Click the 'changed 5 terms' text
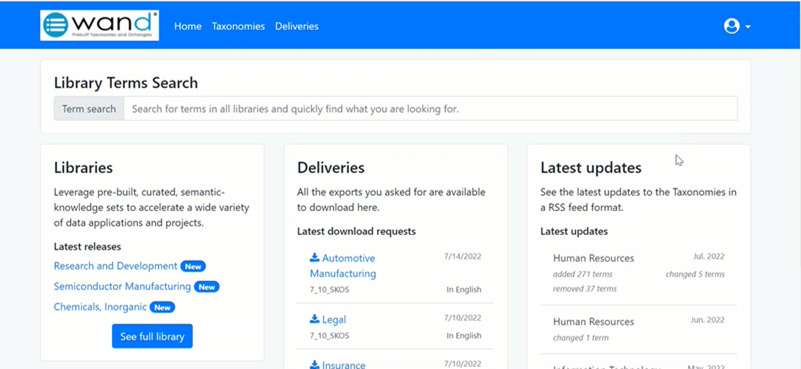The width and height of the screenshot is (801, 369). tap(695, 274)
